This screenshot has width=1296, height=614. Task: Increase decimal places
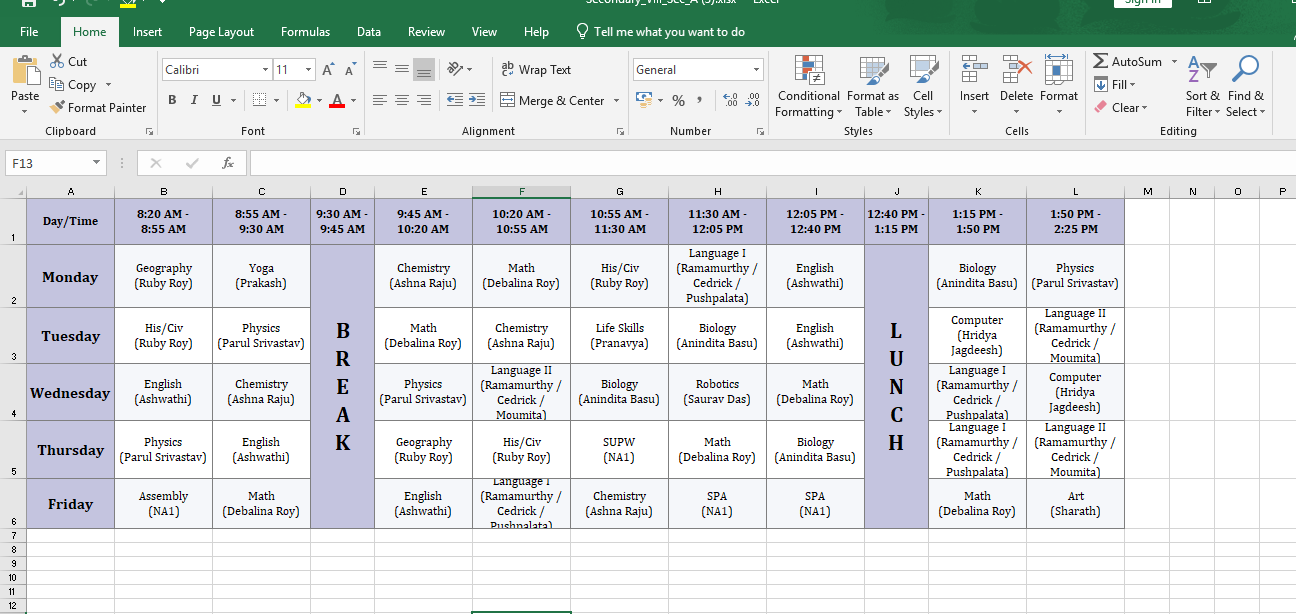[729, 100]
